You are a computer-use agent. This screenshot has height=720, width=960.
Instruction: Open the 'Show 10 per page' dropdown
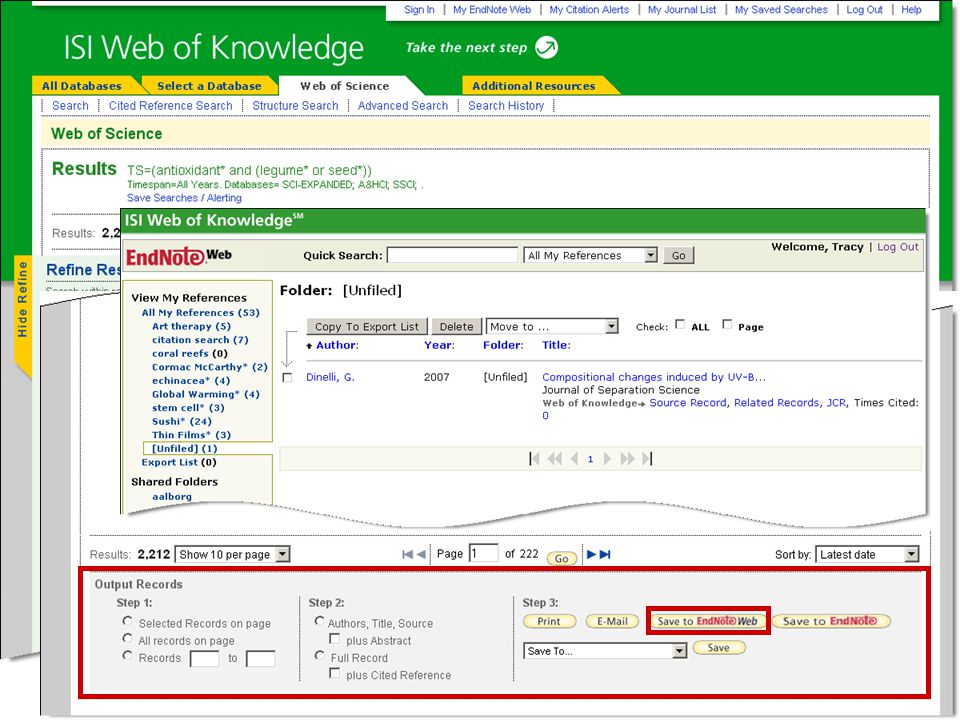pos(232,555)
